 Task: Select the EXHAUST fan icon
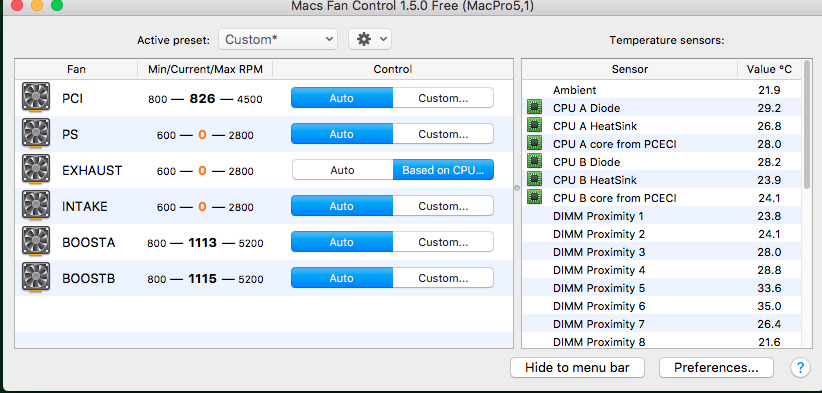pyautogui.click(x=36, y=170)
